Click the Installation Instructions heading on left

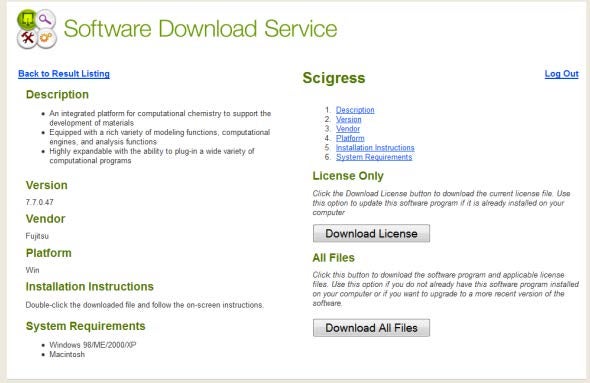pos(90,287)
